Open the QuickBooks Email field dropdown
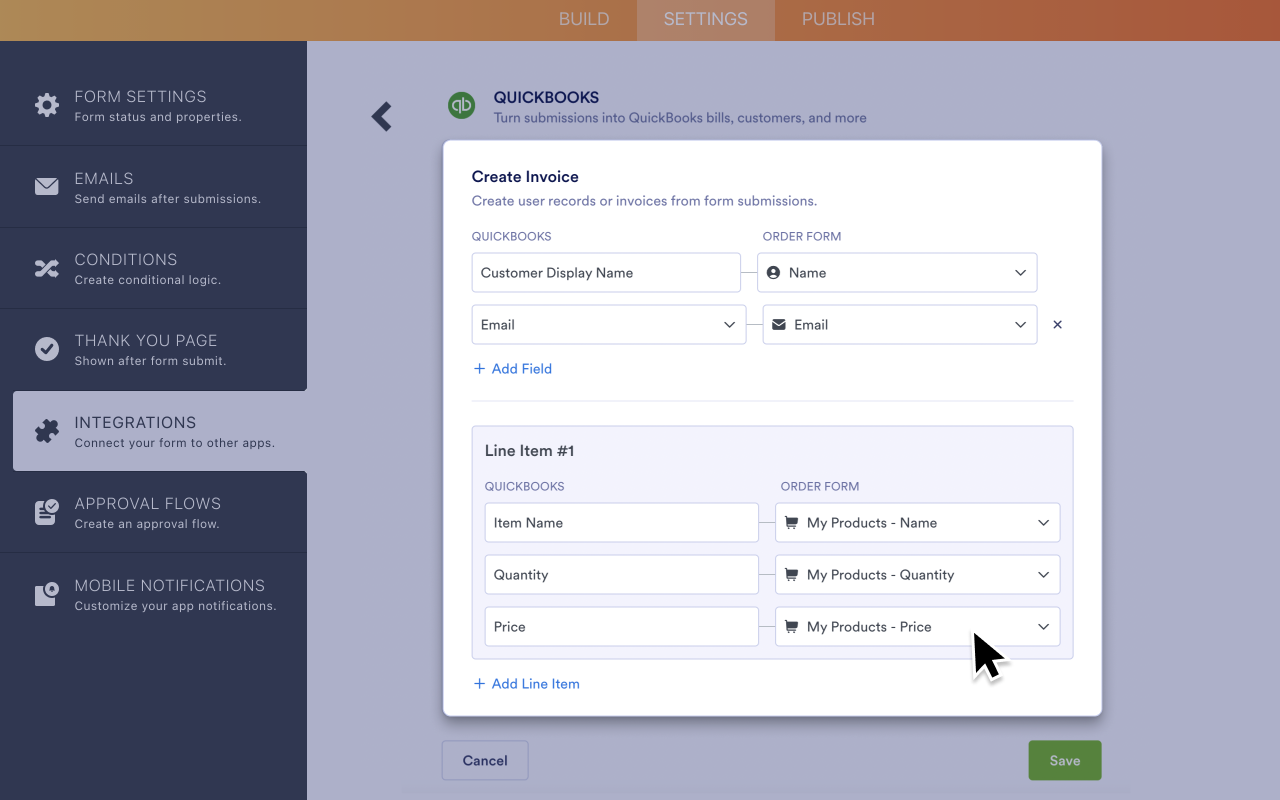This screenshot has width=1280, height=800. point(609,325)
